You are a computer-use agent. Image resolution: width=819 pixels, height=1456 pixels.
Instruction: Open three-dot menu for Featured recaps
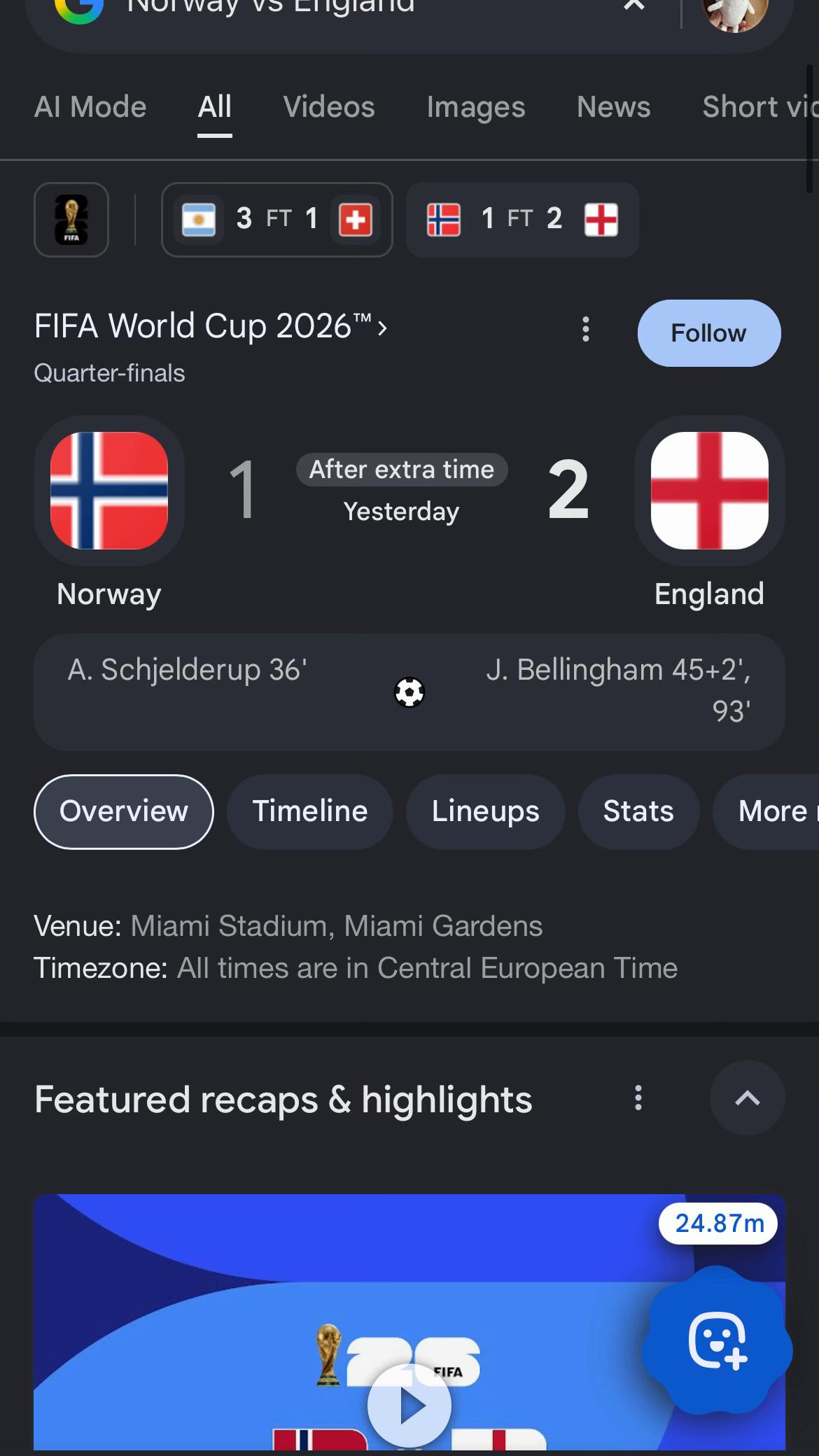tap(638, 1098)
